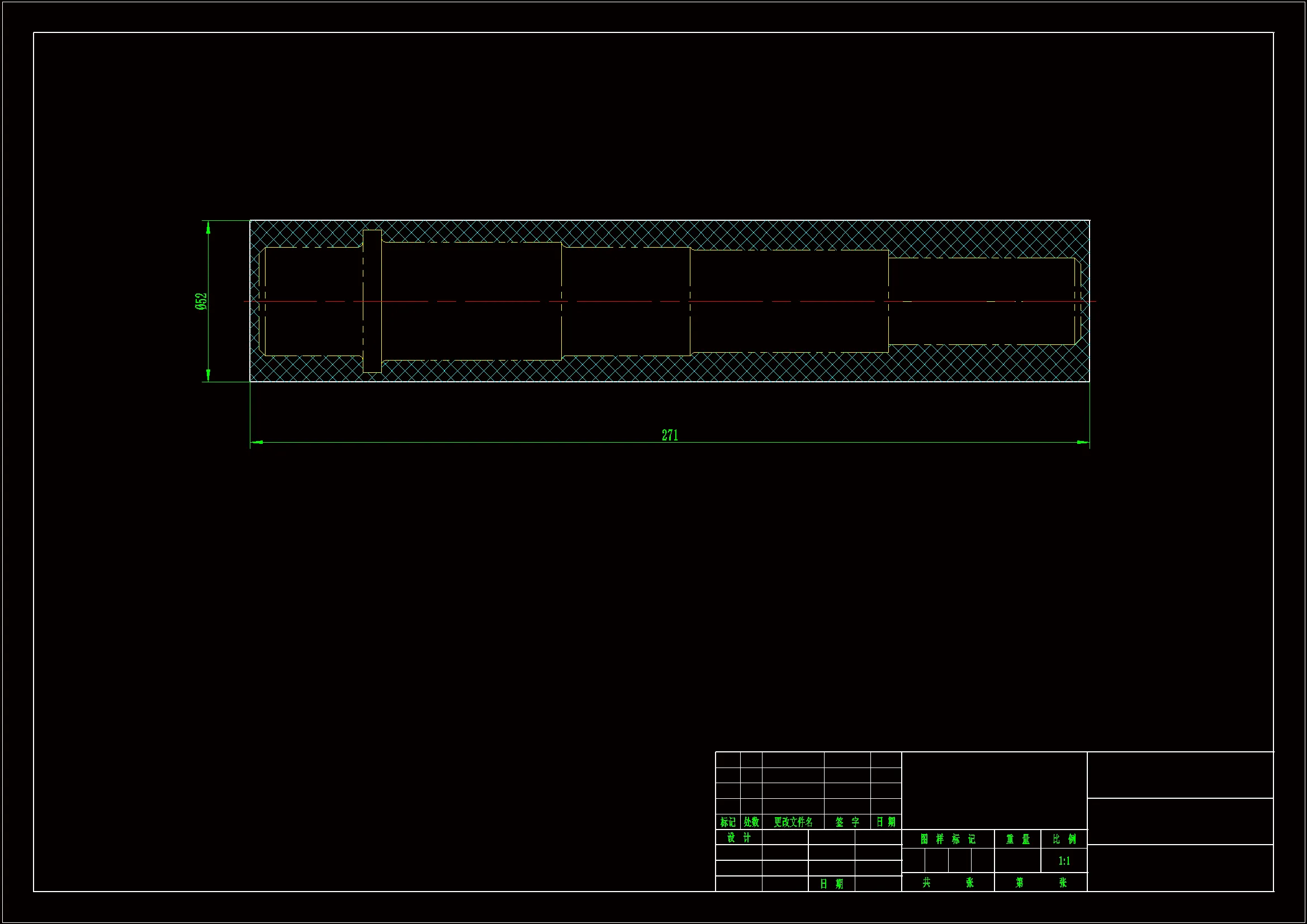Viewport: 1307px width, 924px height.
Task: Click the 标记 header cell
Action: pos(727,822)
